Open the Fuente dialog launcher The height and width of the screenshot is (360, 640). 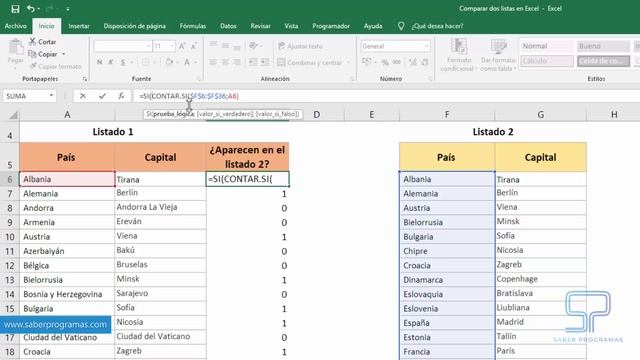[x=199, y=79]
